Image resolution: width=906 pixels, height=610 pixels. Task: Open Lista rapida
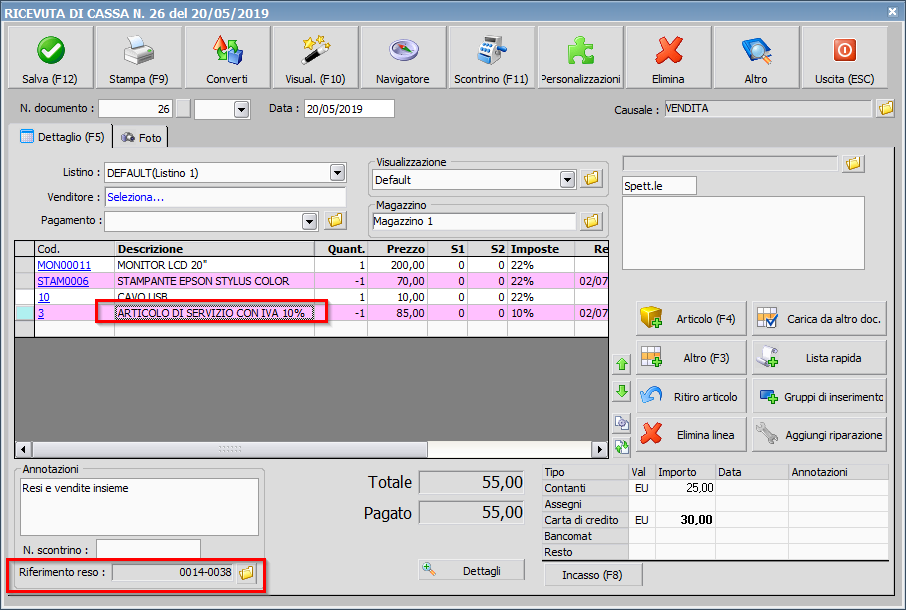819,358
